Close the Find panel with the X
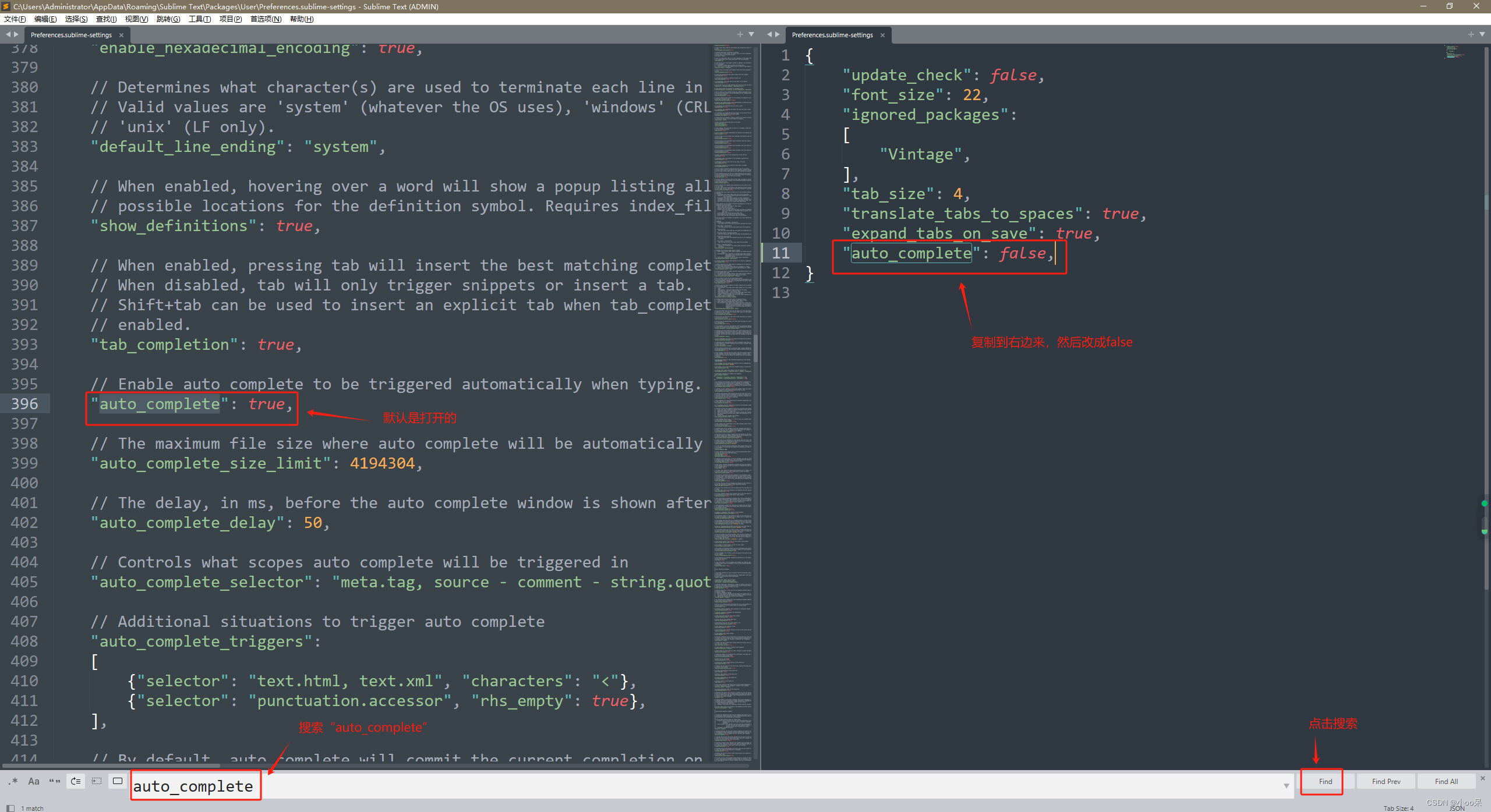The height and width of the screenshot is (812, 1491). point(1483,777)
